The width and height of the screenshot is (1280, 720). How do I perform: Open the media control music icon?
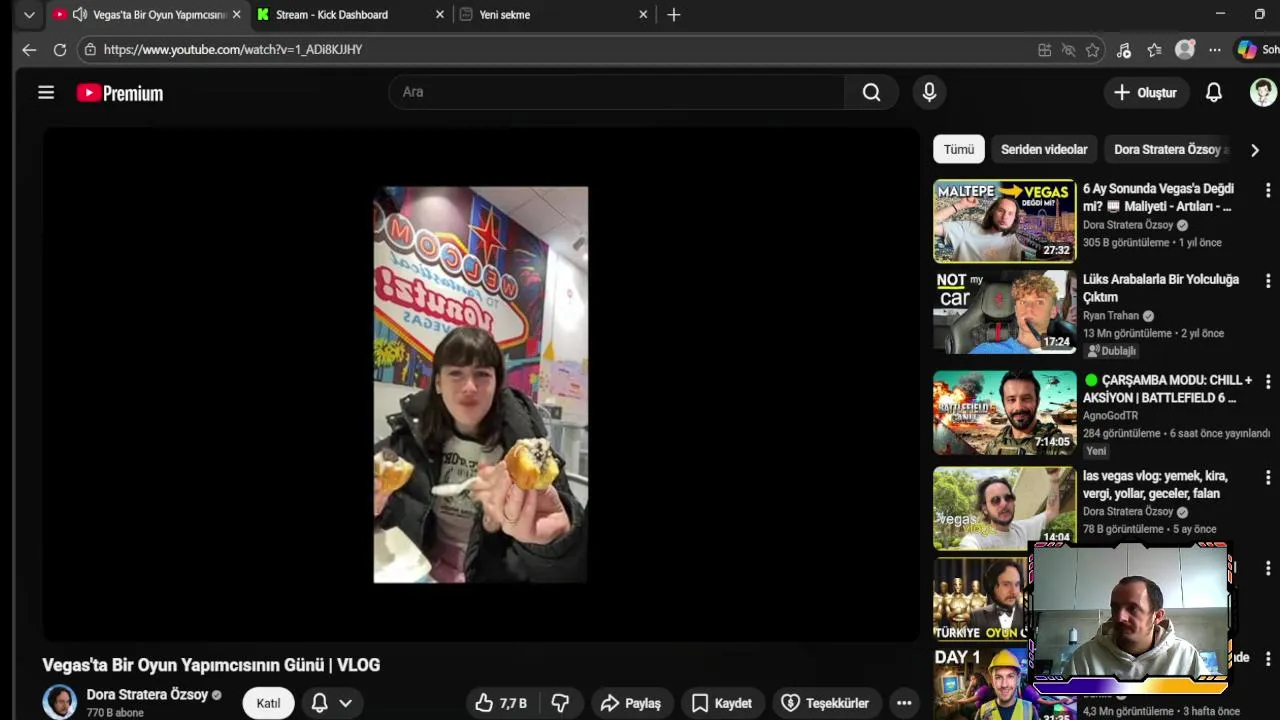tap(1124, 50)
